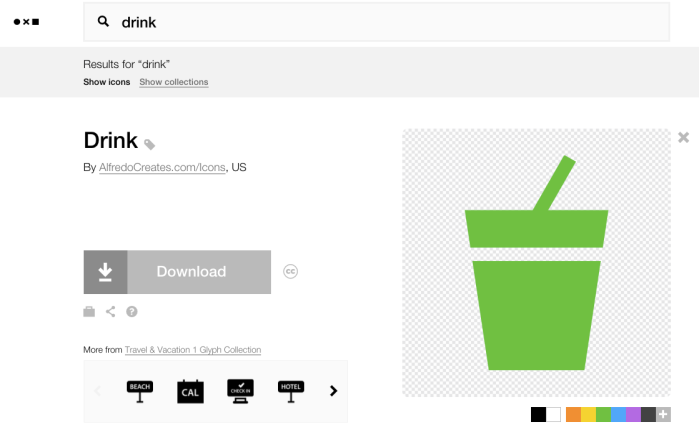699x432 pixels.
Task: Switch to Show collections tab
Action: pyautogui.click(x=174, y=82)
